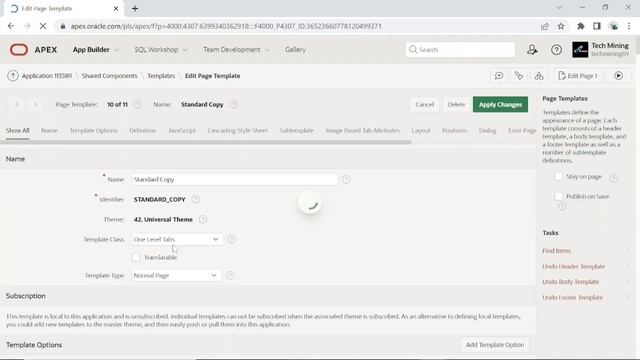This screenshot has height=360, width=640.
Task: Click the browser bookmark star icon
Action: pos(561,26)
